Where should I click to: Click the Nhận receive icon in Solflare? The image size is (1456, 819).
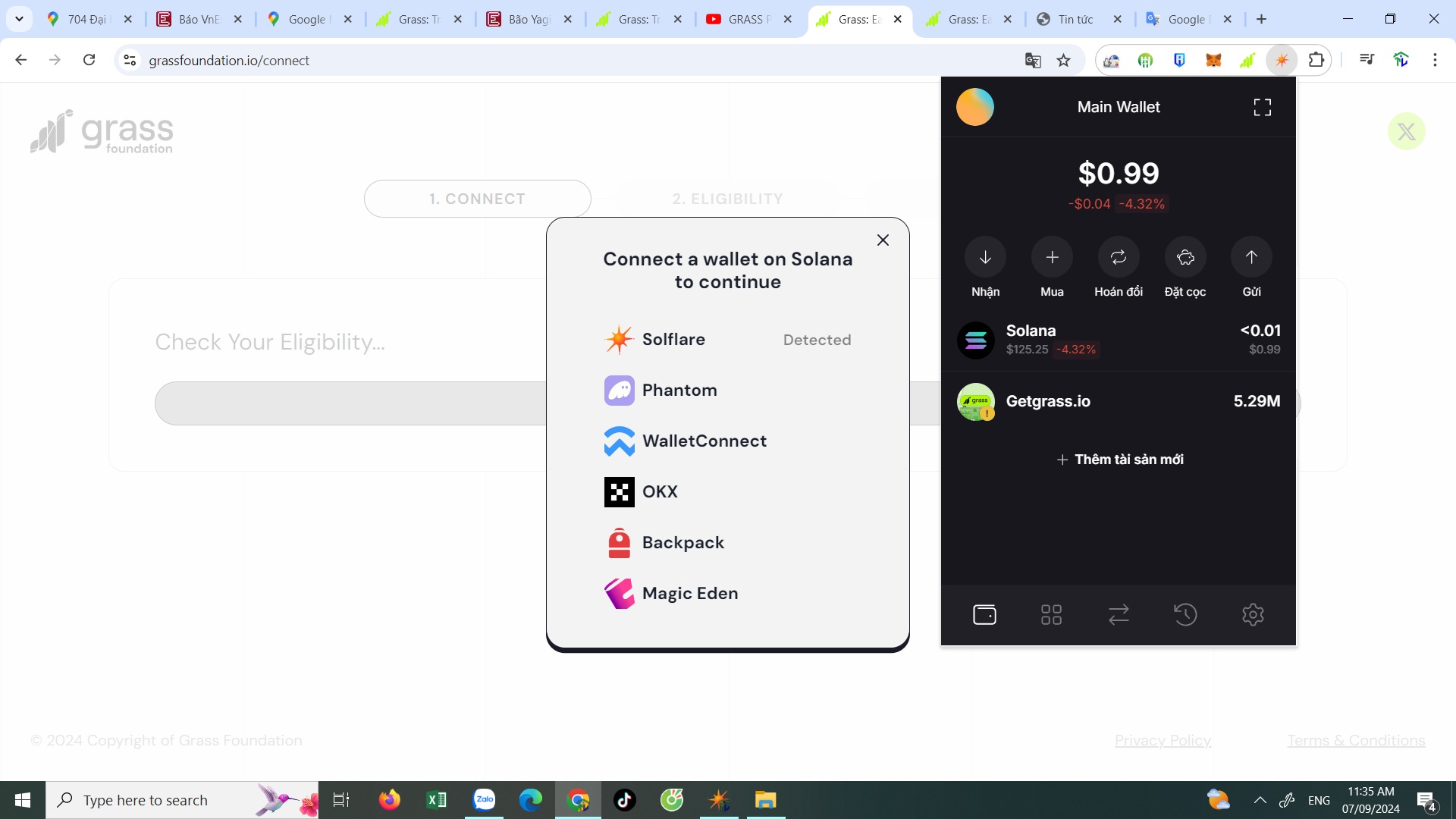tap(984, 256)
